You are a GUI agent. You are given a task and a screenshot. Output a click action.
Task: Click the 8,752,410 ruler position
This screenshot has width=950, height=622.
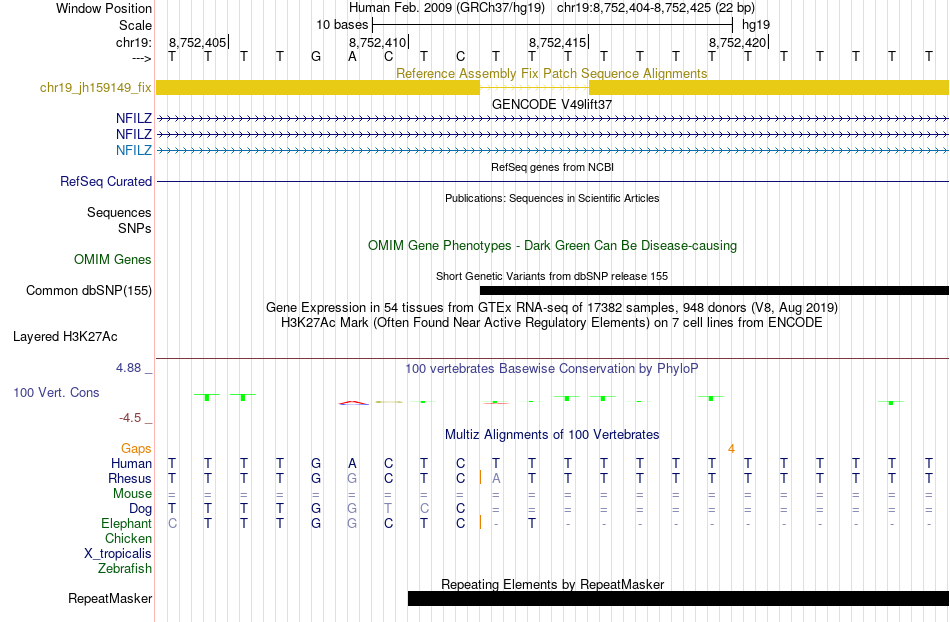[377, 42]
